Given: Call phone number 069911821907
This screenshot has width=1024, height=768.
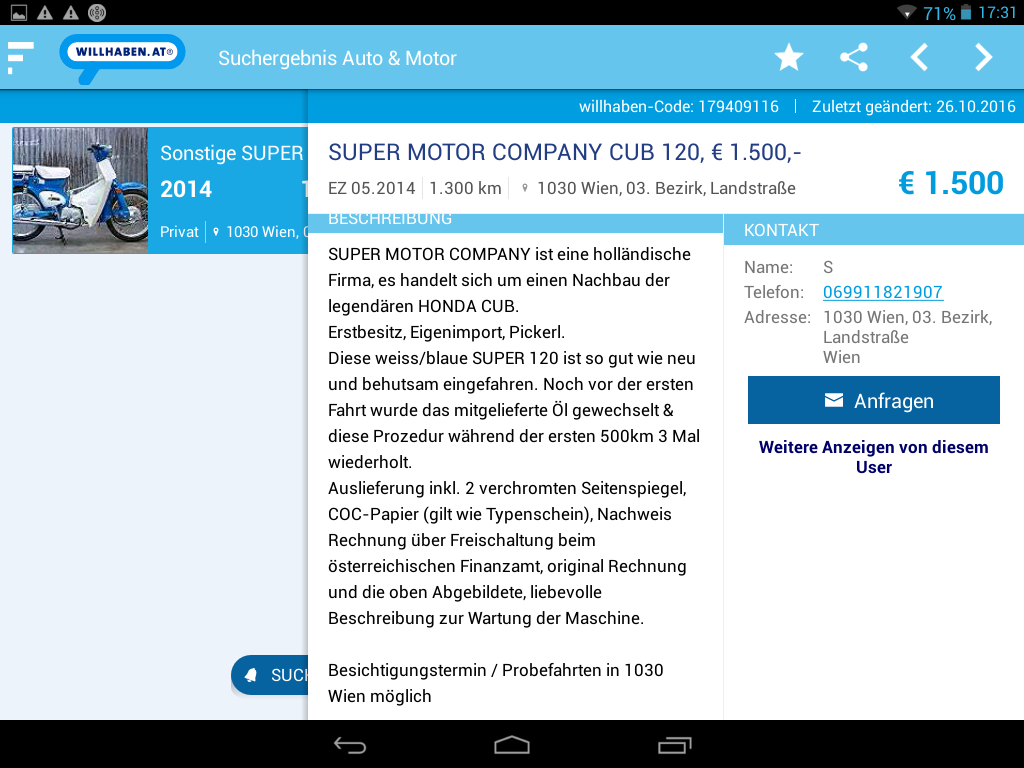Looking at the screenshot, I should 882,292.
